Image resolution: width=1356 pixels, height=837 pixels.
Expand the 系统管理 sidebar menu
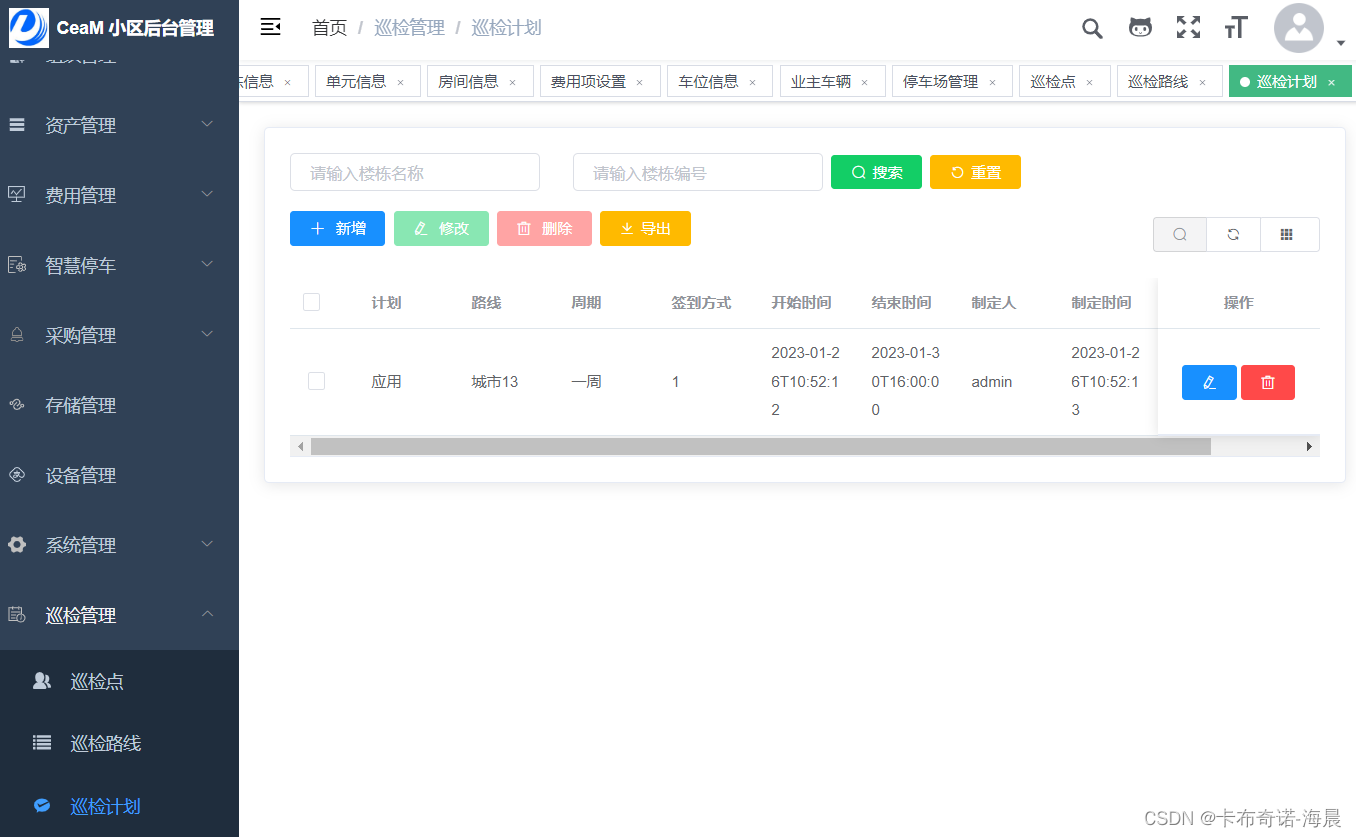[119, 545]
